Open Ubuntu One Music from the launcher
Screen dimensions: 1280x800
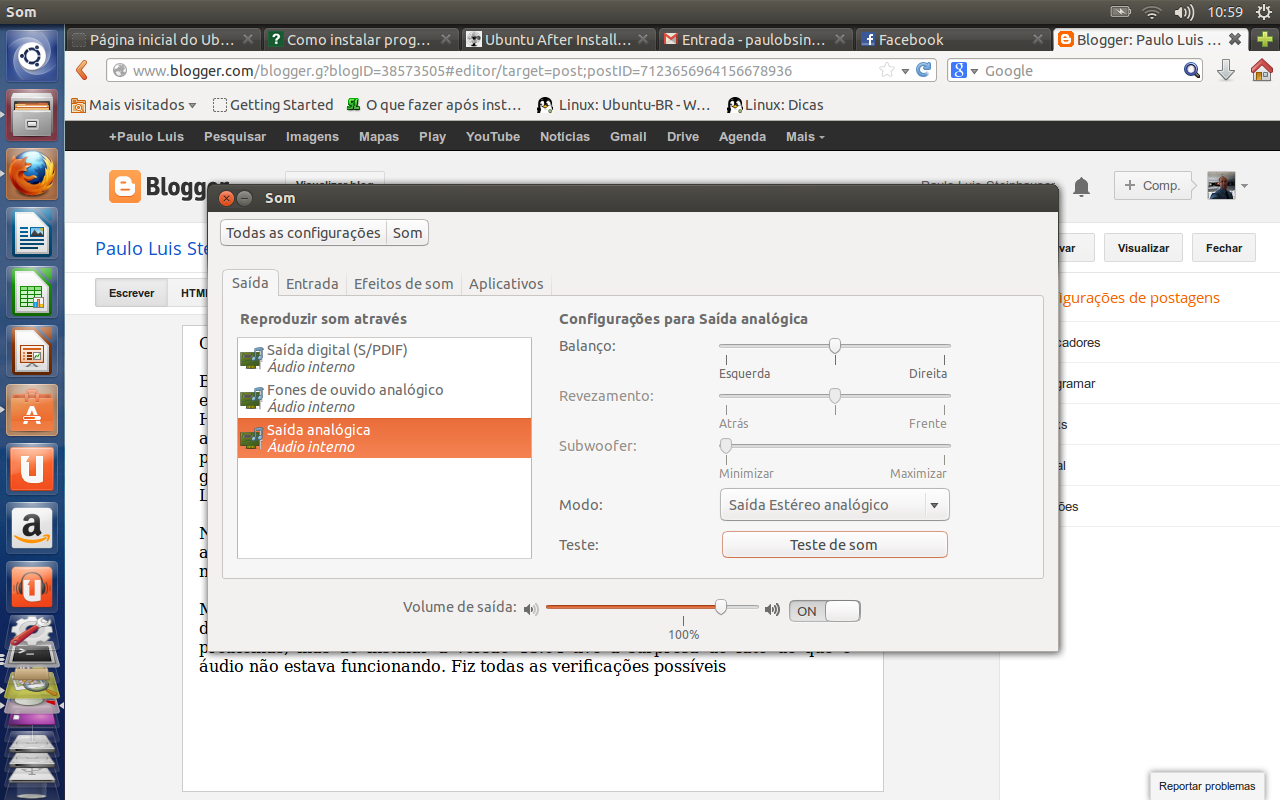coord(32,587)
